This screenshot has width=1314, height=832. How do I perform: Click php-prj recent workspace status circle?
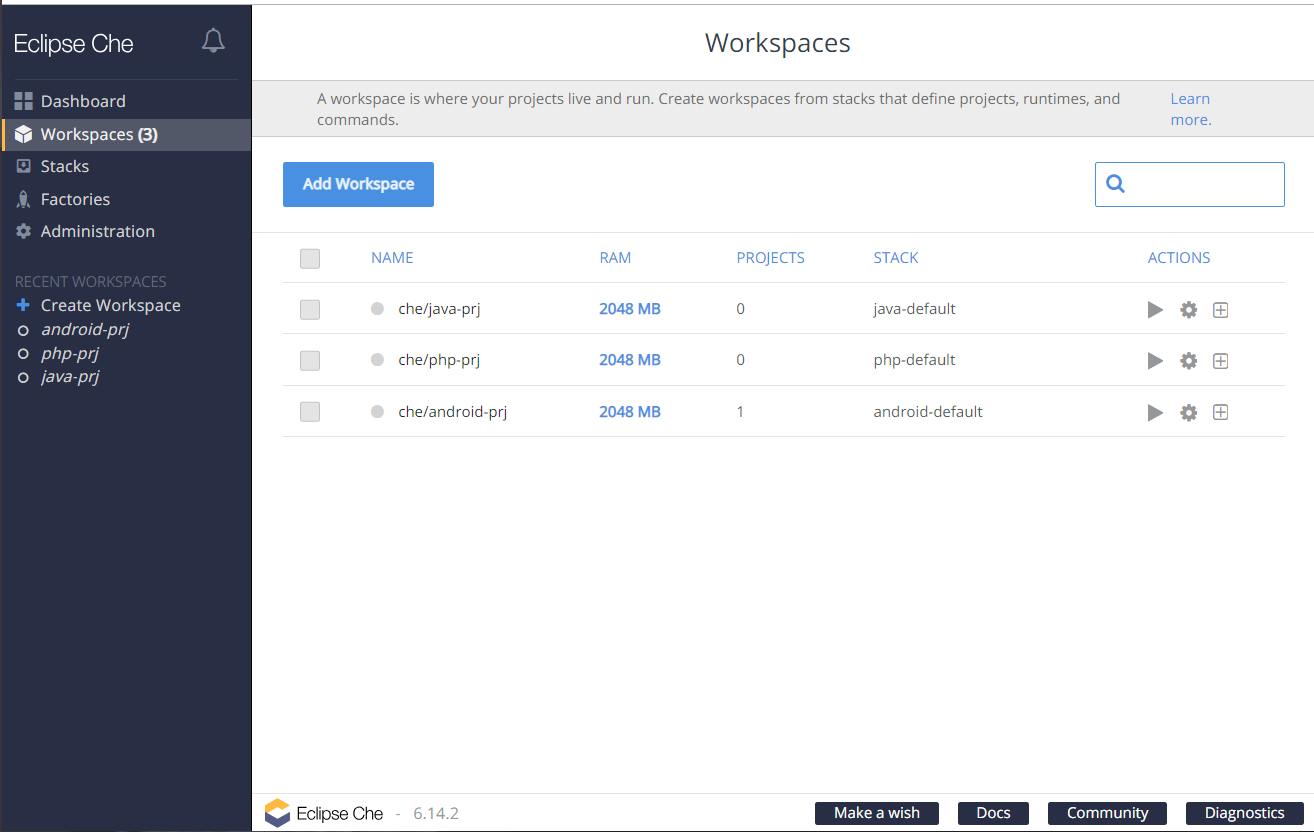pyautogui.click(x=23, y=354)
